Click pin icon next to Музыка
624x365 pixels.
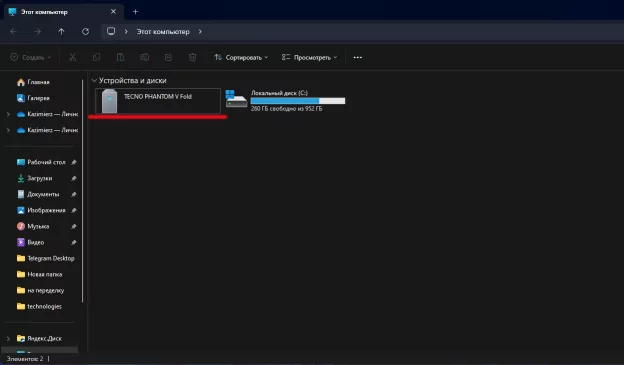(74, 226)
